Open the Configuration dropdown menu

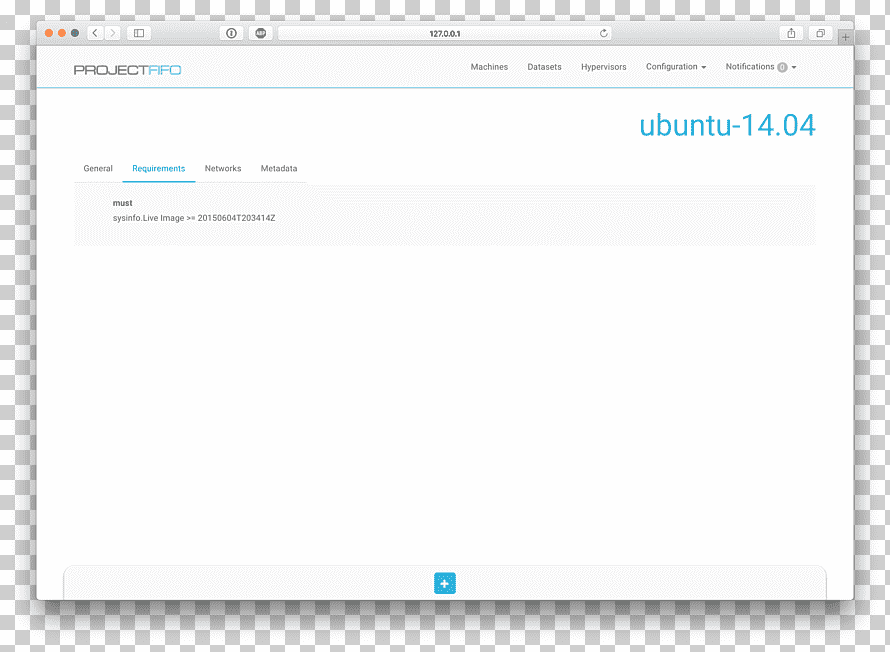tap(676, 66)
